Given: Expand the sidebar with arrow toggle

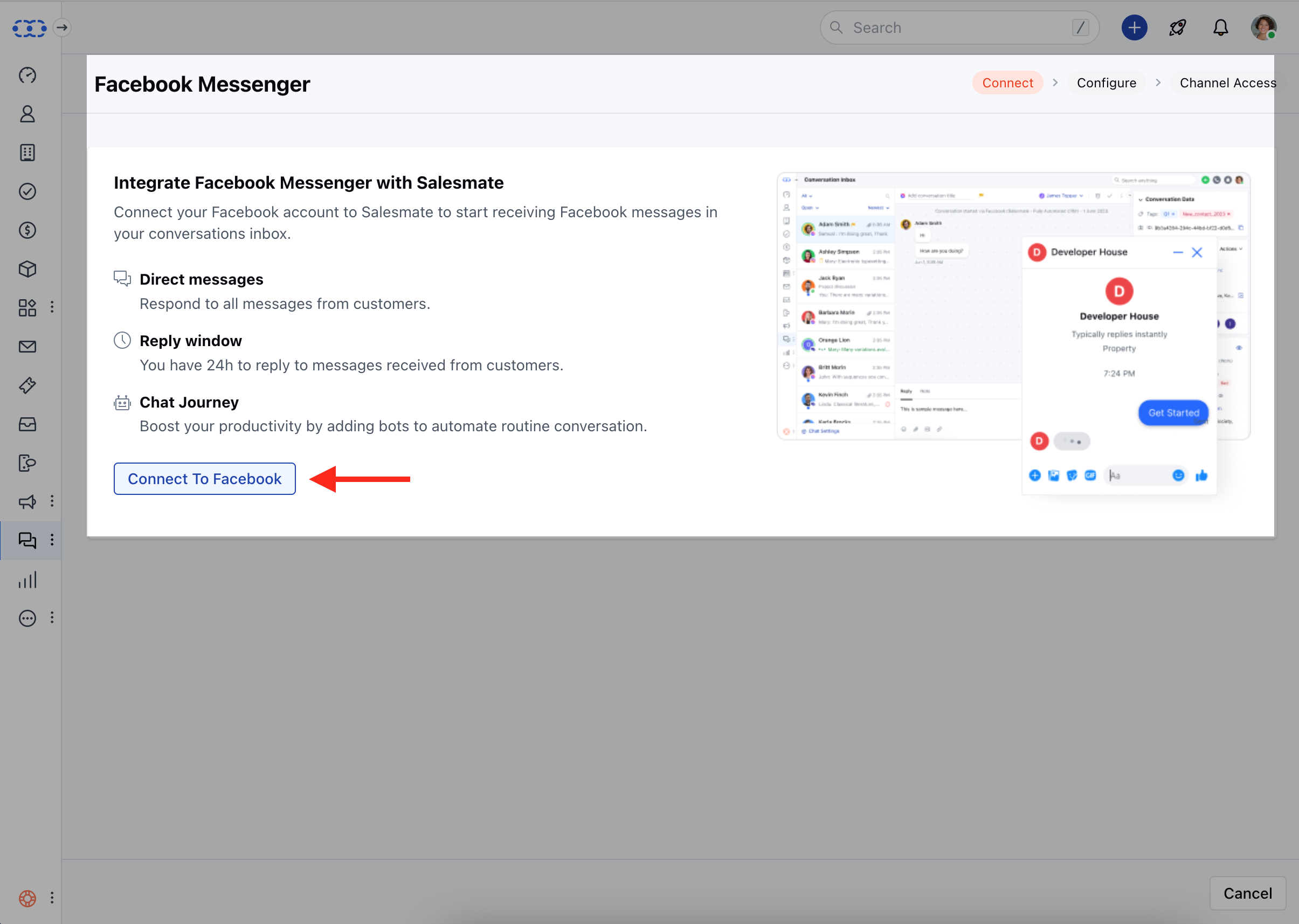Looking at the screenshot, I should [x=62, y=27].
